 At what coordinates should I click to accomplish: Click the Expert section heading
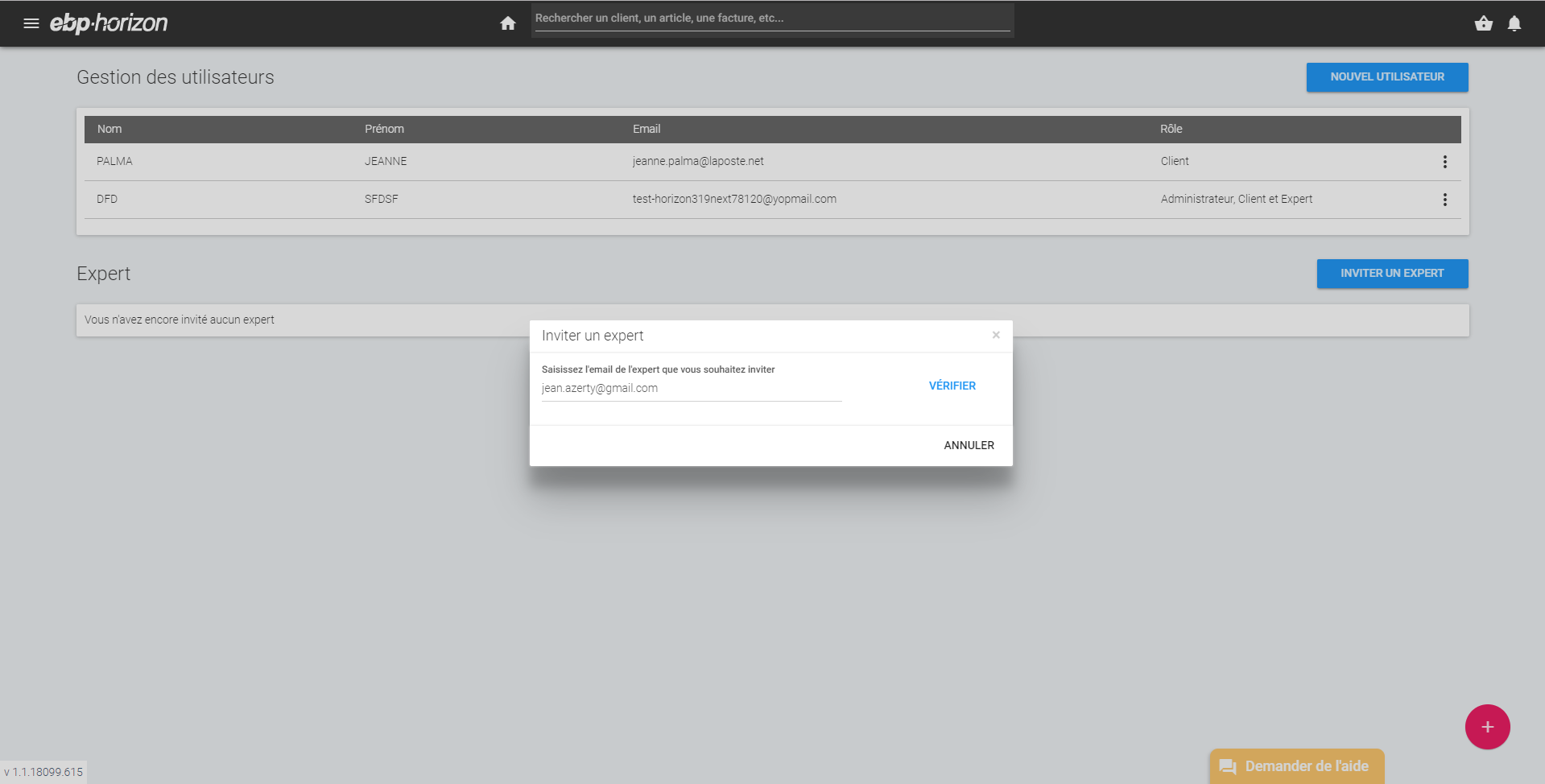(103, 274)
